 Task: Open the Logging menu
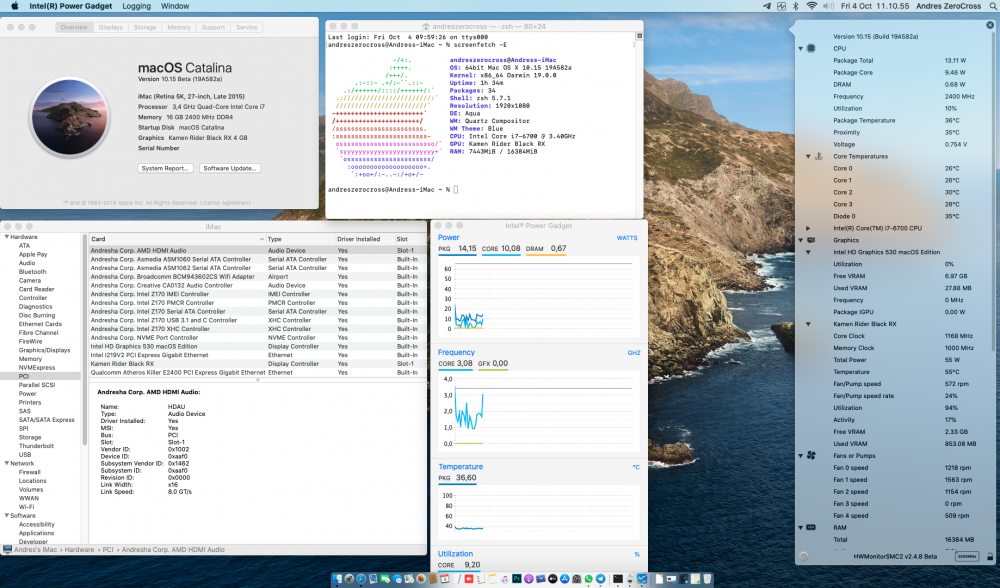136,6
